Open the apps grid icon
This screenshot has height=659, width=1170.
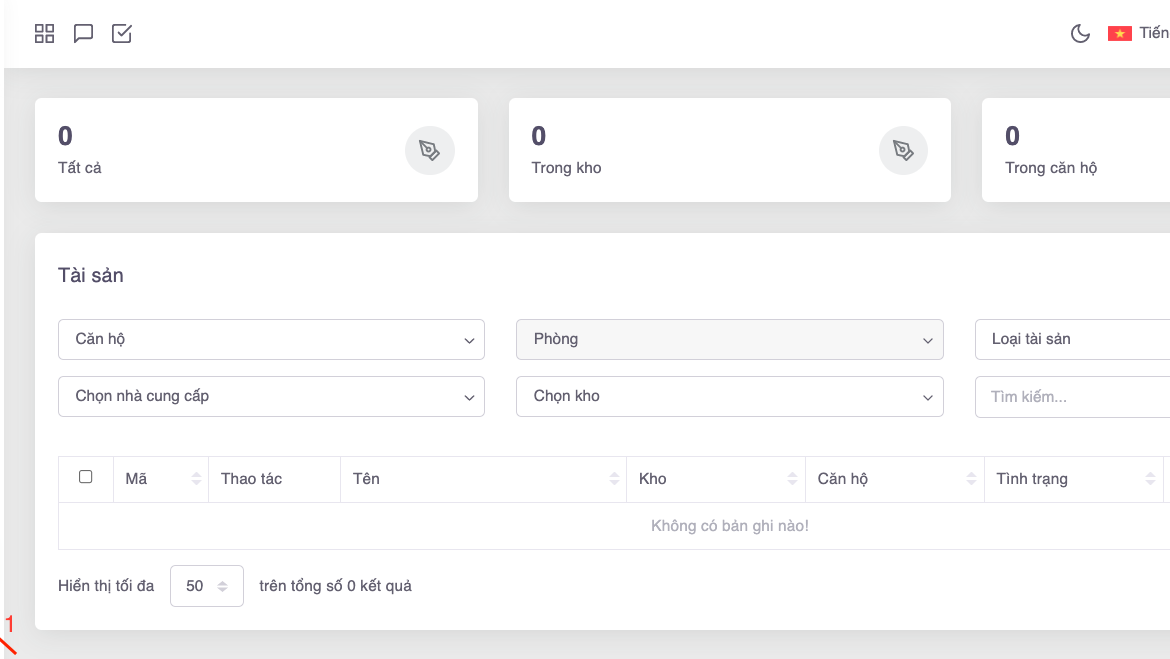(44, 34)
